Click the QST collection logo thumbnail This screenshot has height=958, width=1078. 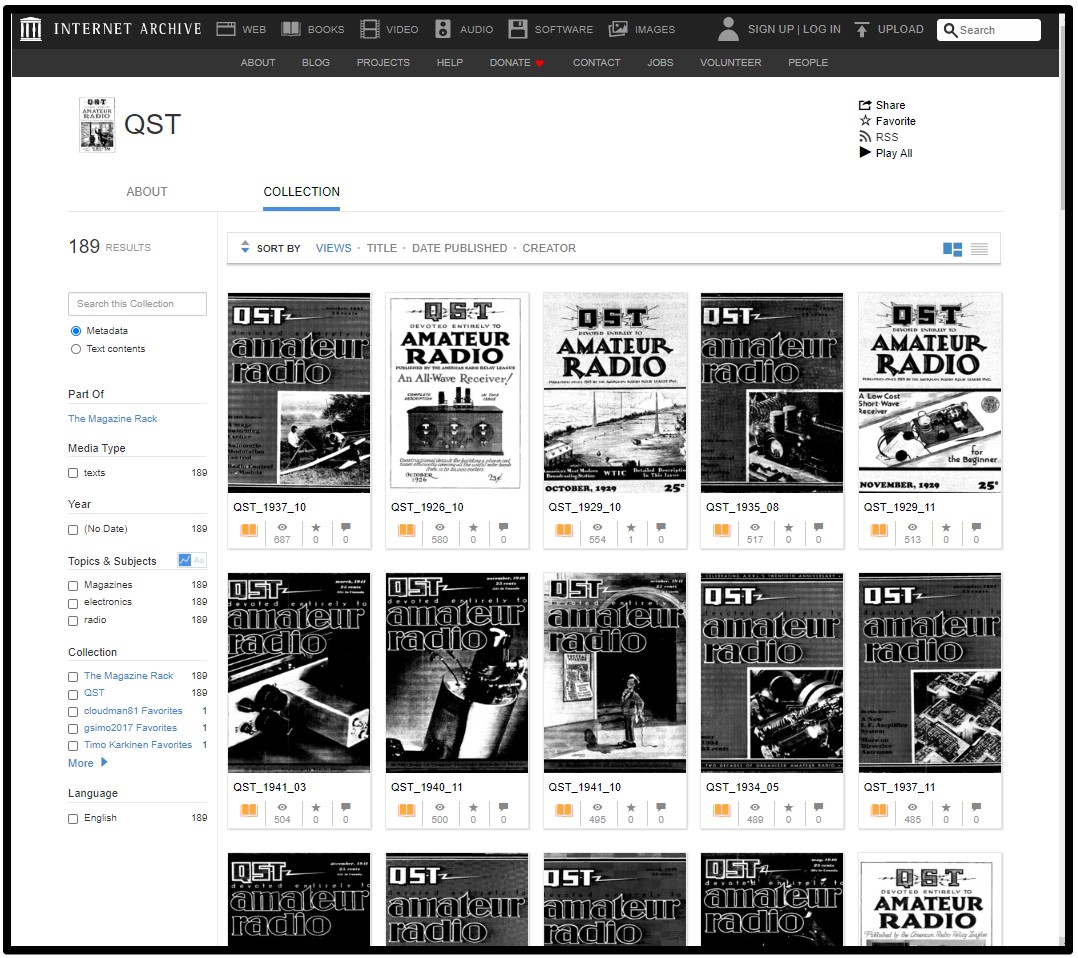coord(97,125)
